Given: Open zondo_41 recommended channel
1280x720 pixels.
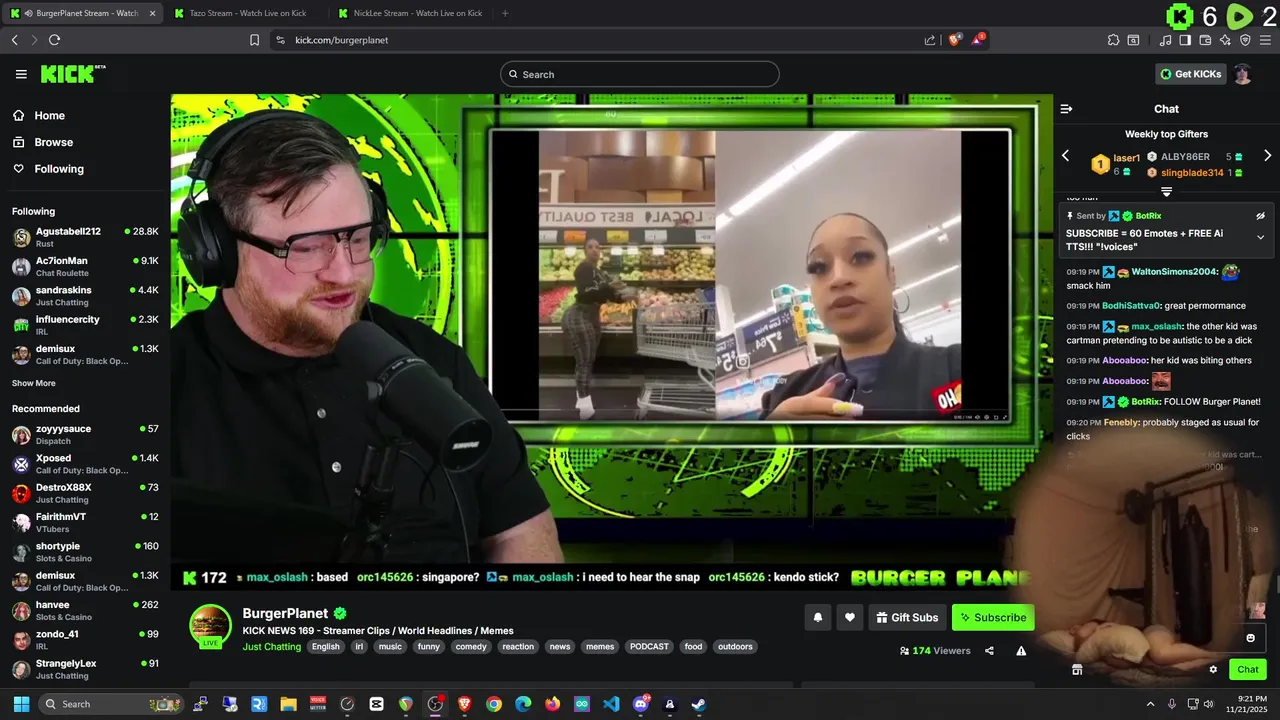Looking at the screenshot, I should (x=85, y=640).
